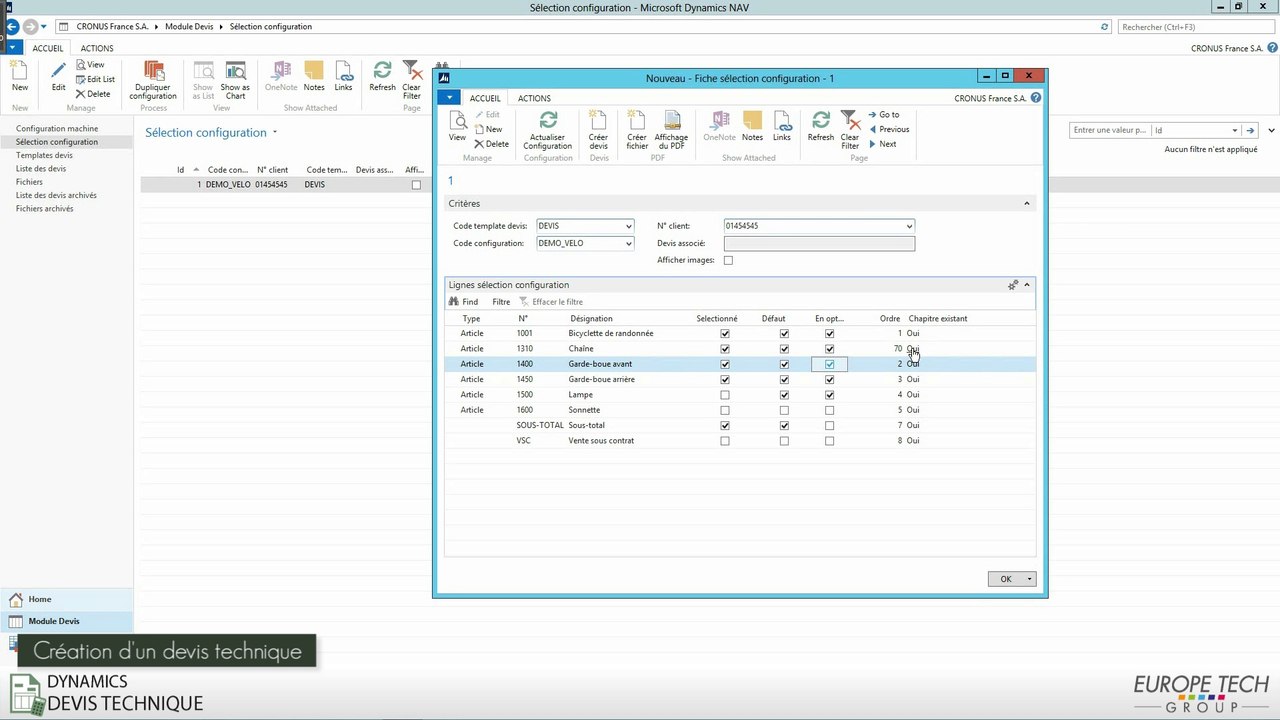Click New icon in main window ribbon
1280x720 pixels.
(20, 76)
